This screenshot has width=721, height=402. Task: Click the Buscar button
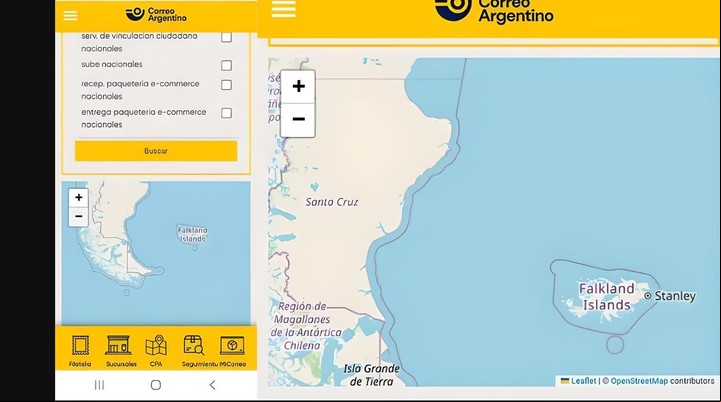coord(156,151)
